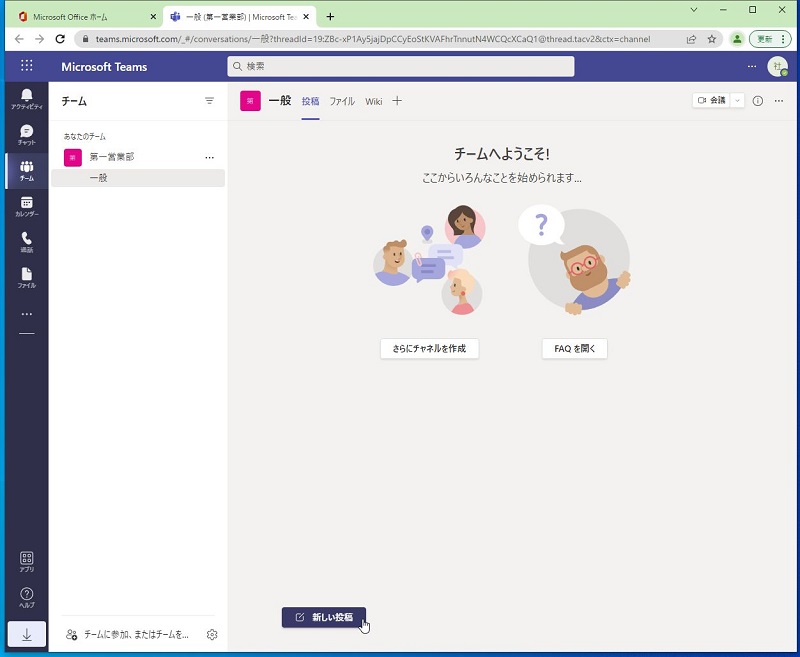Select the Teams icon in left rail
Screen dimensions: 800x657
[x=27, y=171]
